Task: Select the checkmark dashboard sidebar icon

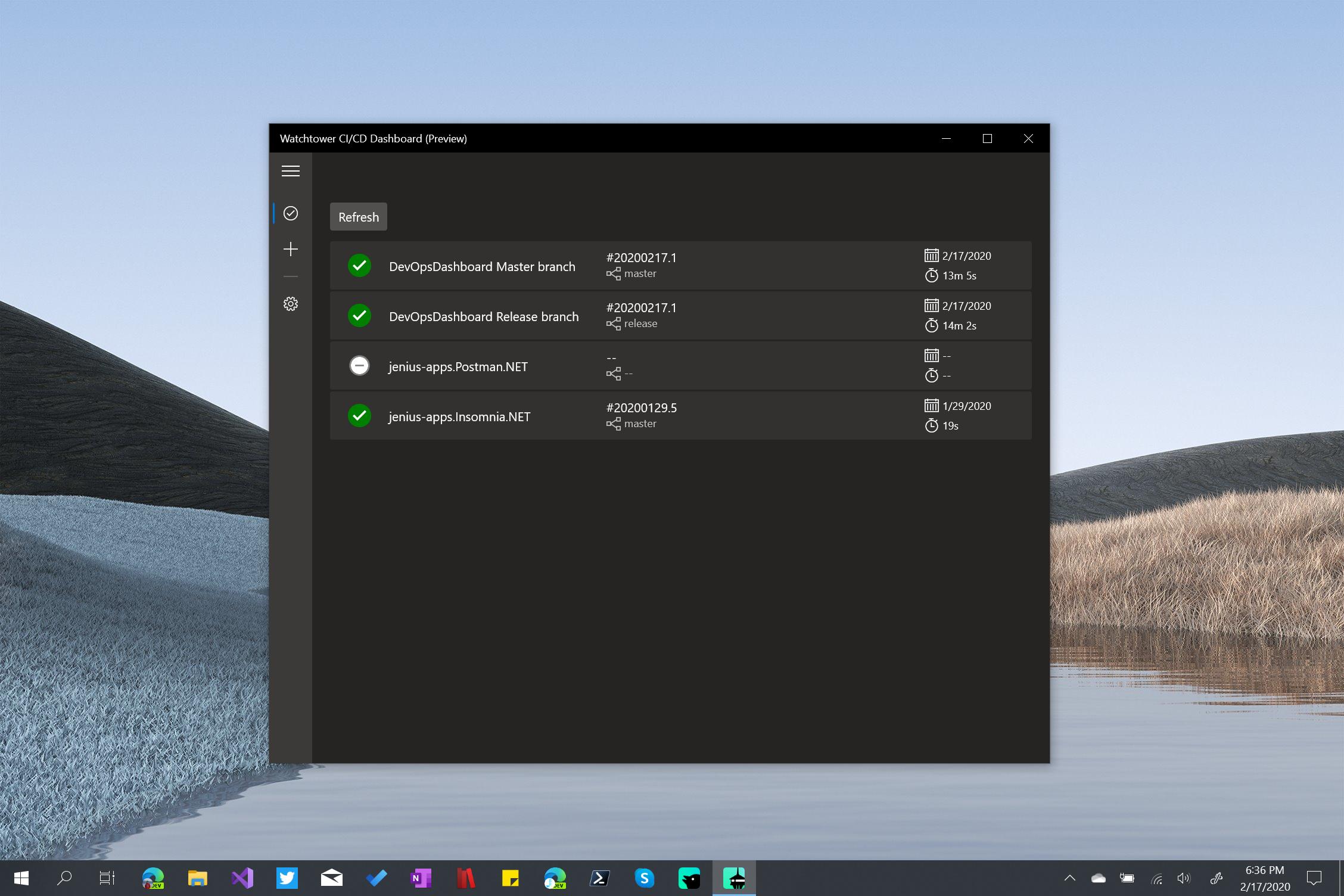Action: point(291,213)
